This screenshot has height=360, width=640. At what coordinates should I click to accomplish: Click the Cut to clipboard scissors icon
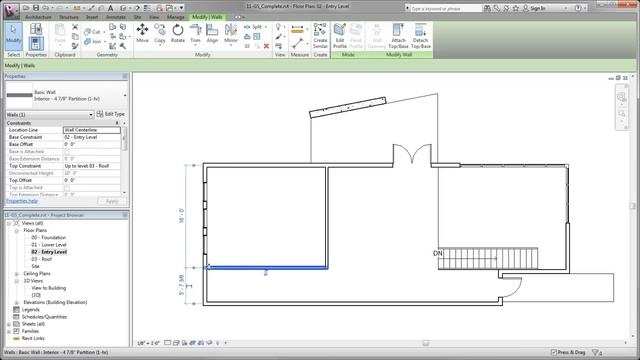click(75, 27)
